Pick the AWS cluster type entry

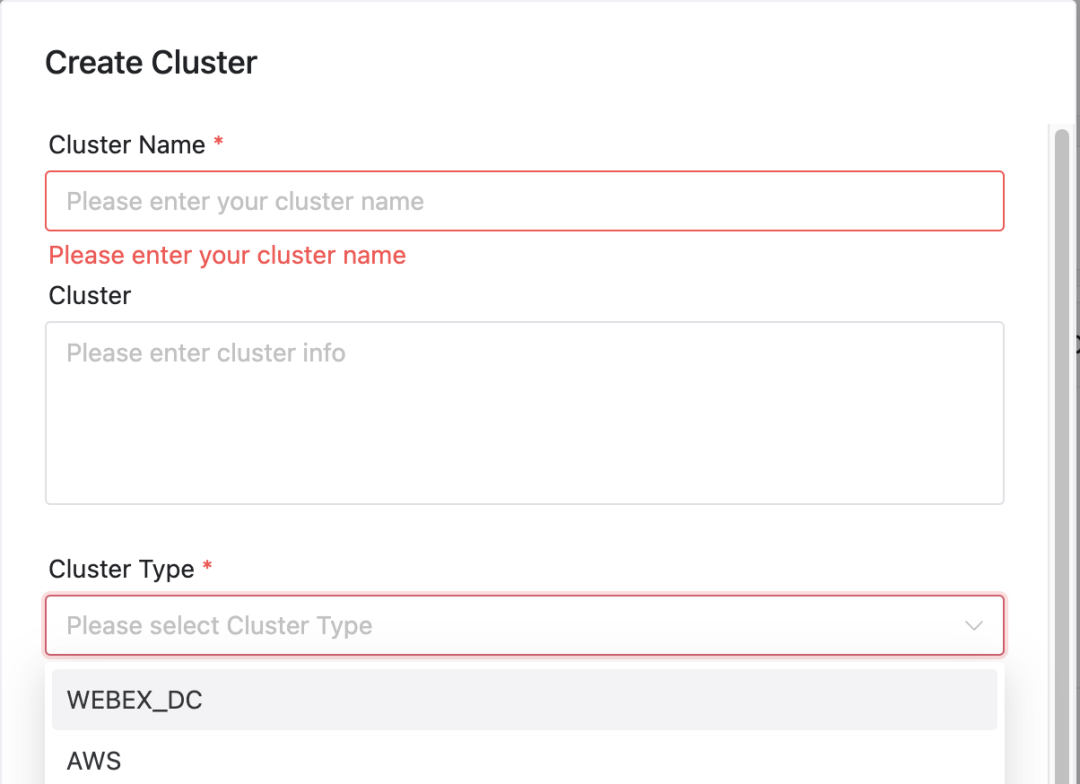(525, 761)
